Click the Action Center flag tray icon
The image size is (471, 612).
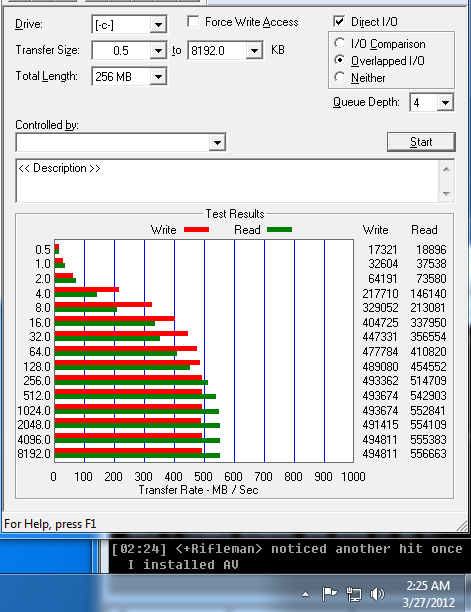[329, 594]
